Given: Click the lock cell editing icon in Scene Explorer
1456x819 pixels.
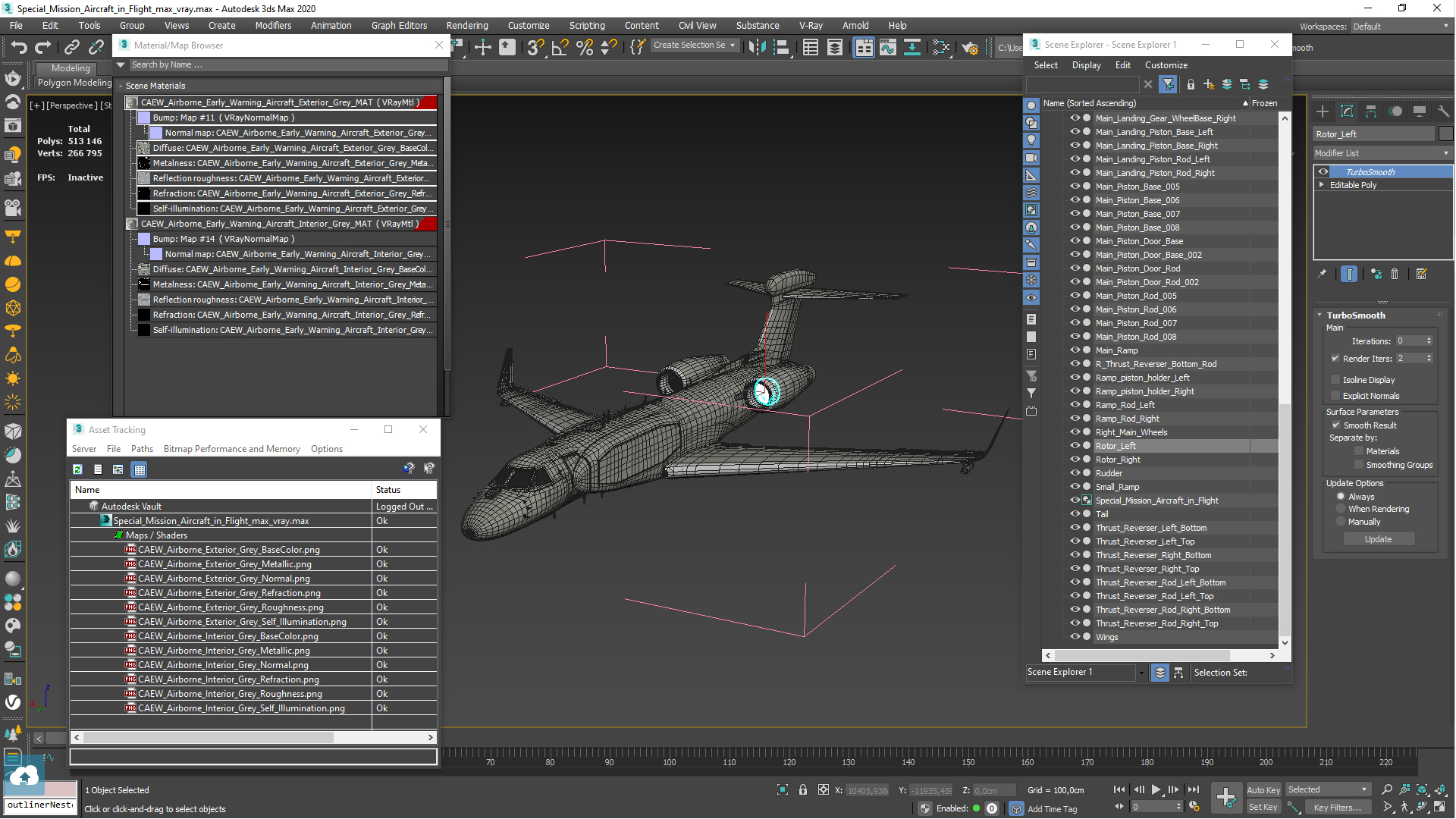Looking at the screenshot, I should (1191, 84).
